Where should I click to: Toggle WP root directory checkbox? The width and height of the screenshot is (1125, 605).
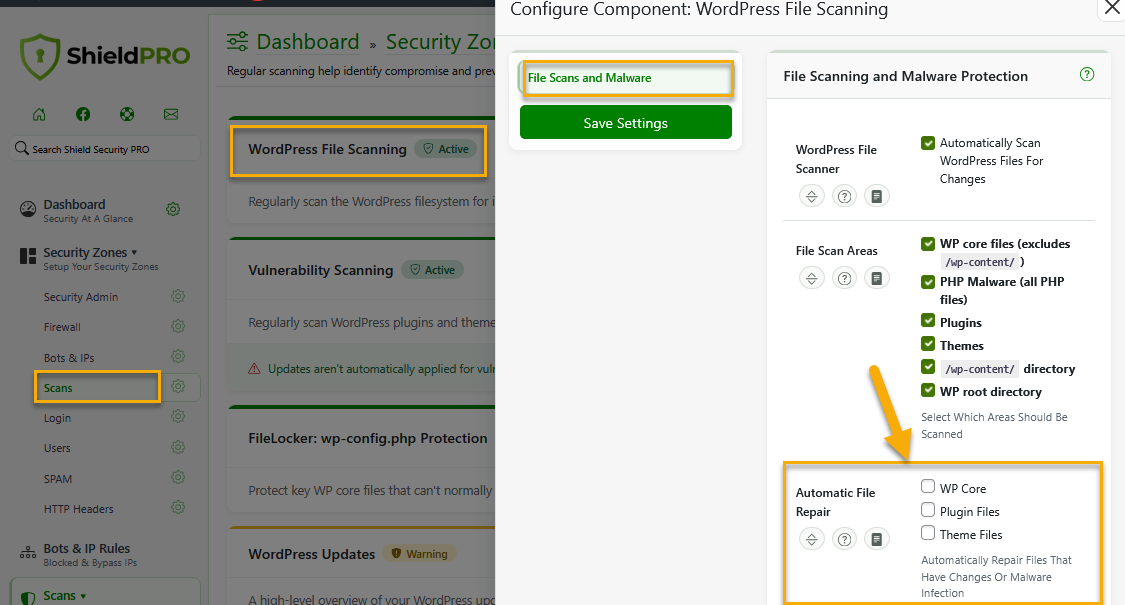point(928,390)
